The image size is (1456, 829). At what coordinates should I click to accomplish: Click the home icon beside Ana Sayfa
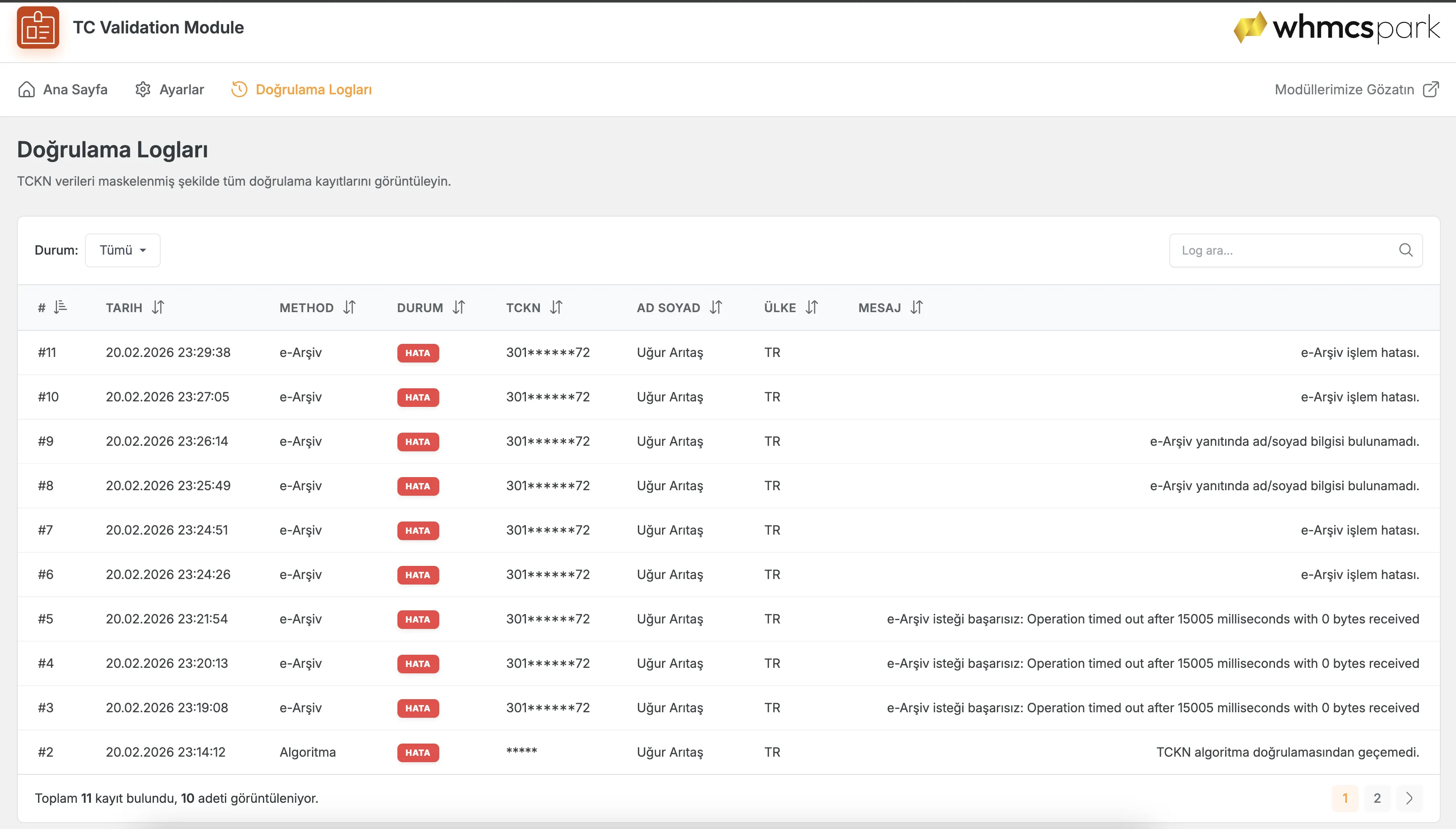26,89
